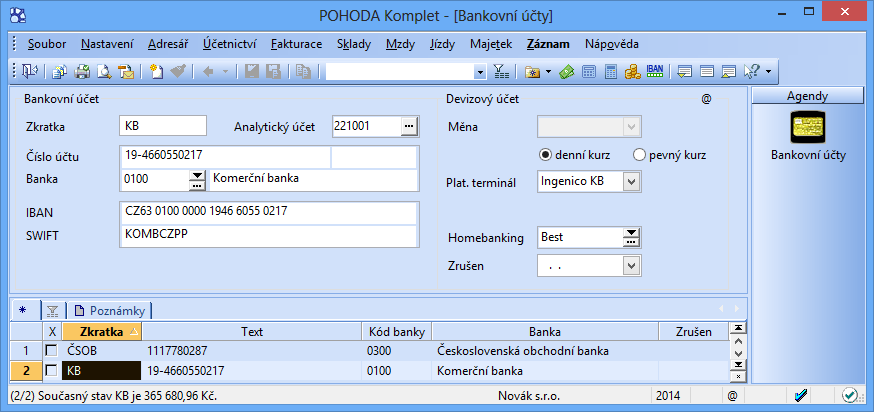Click the printer icon in toolbar

point(82,71)
